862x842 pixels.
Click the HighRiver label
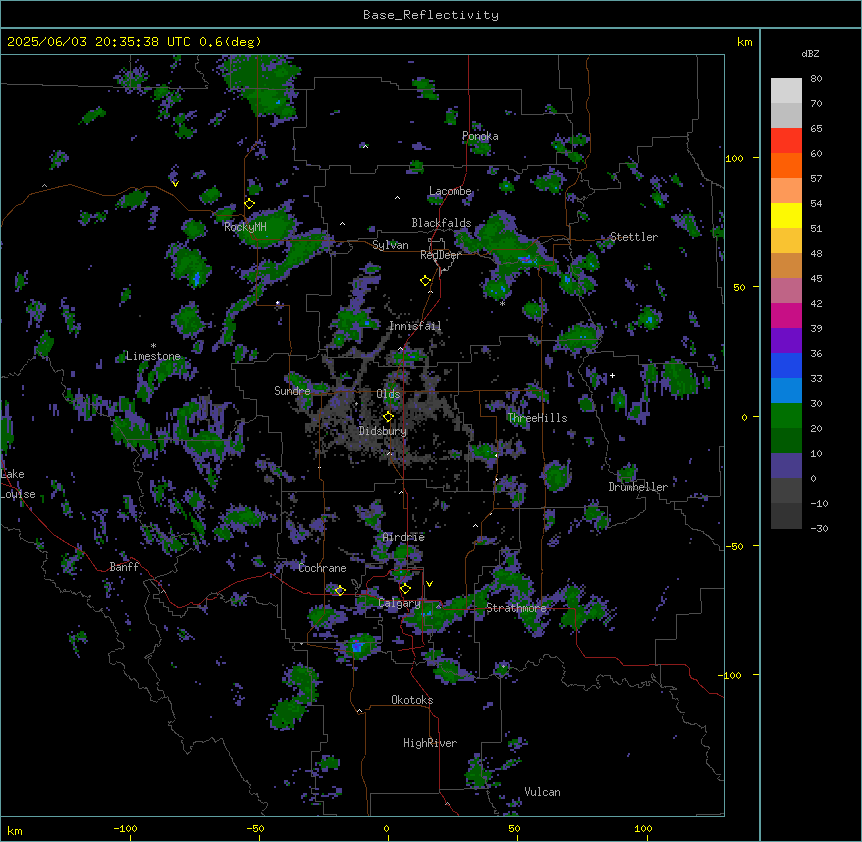pos(430,743)
